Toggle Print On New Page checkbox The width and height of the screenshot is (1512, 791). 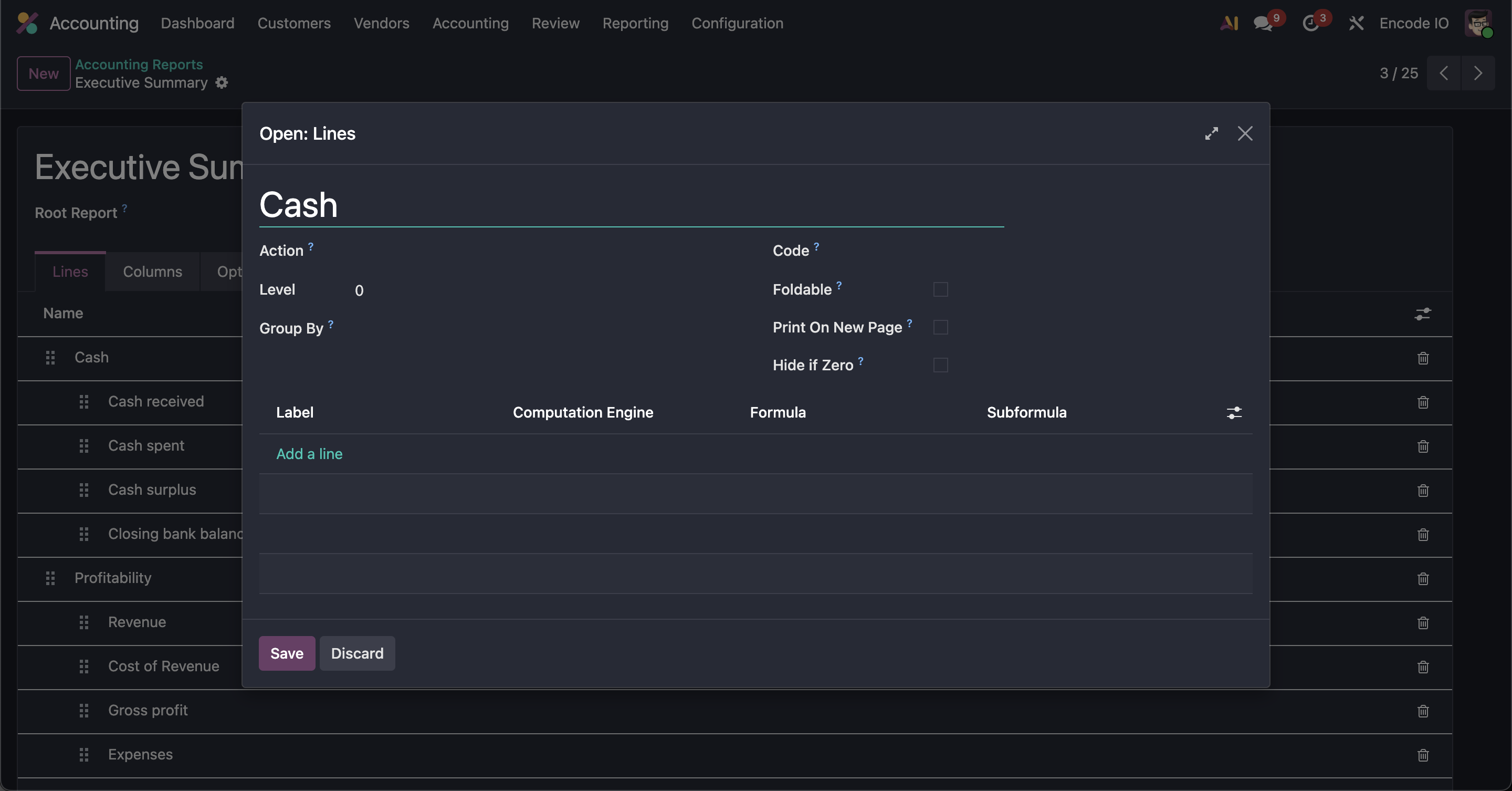[940, 327]
